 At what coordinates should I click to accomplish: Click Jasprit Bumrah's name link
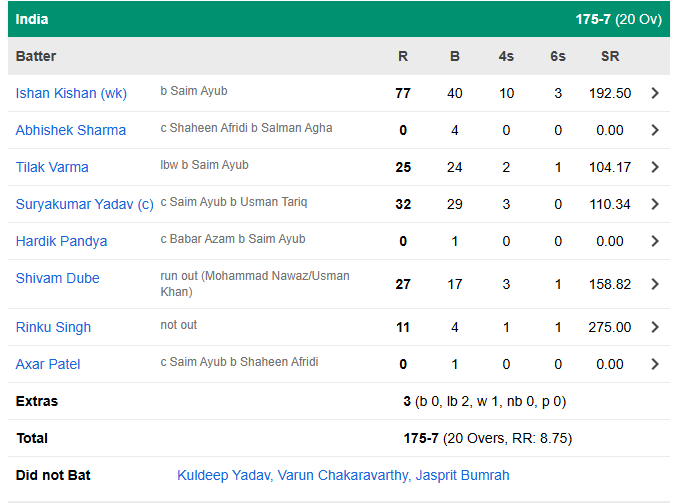[460, 475]
